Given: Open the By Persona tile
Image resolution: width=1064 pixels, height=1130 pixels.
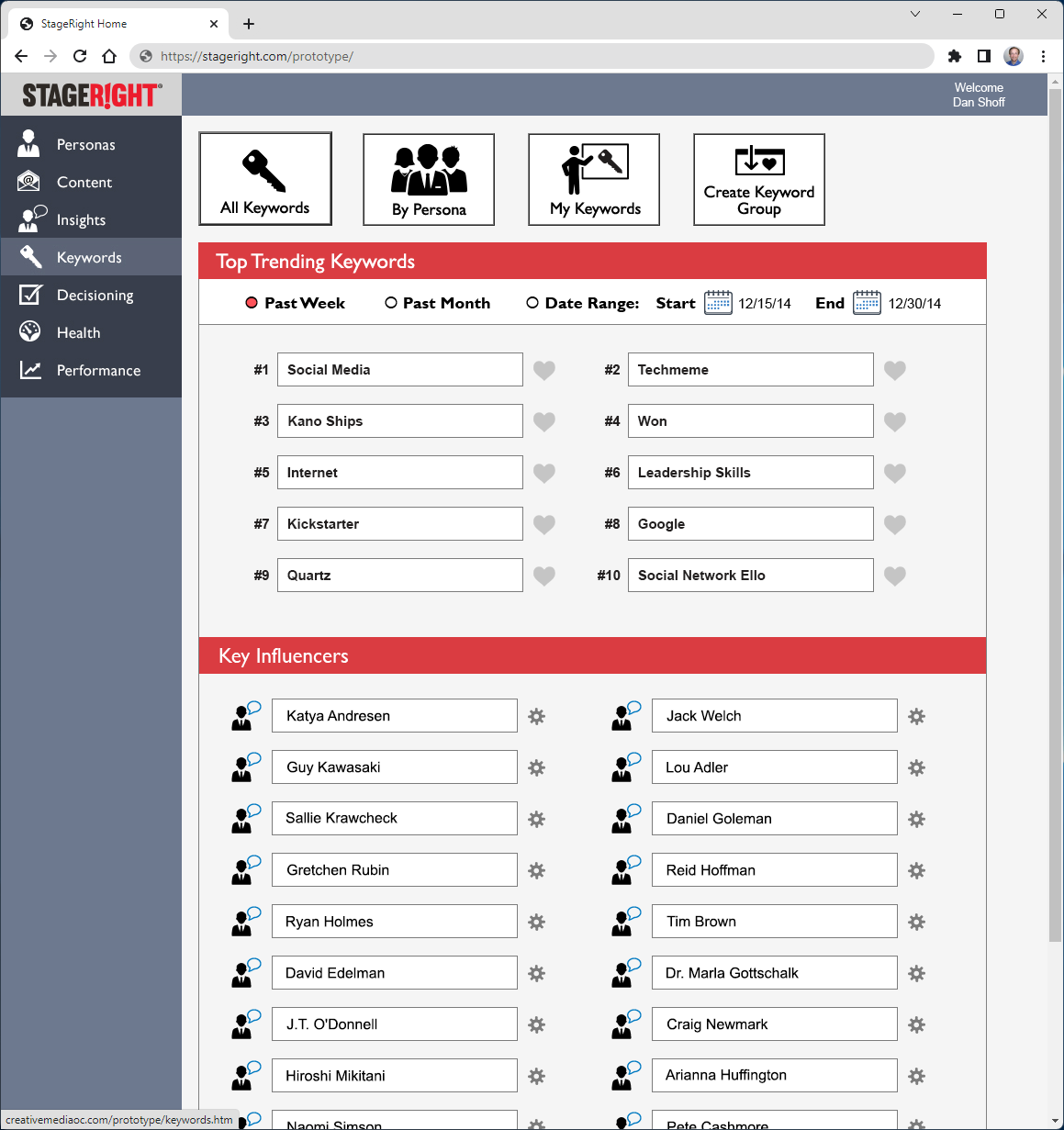Looking at the screenshot, I should [429, 179].
